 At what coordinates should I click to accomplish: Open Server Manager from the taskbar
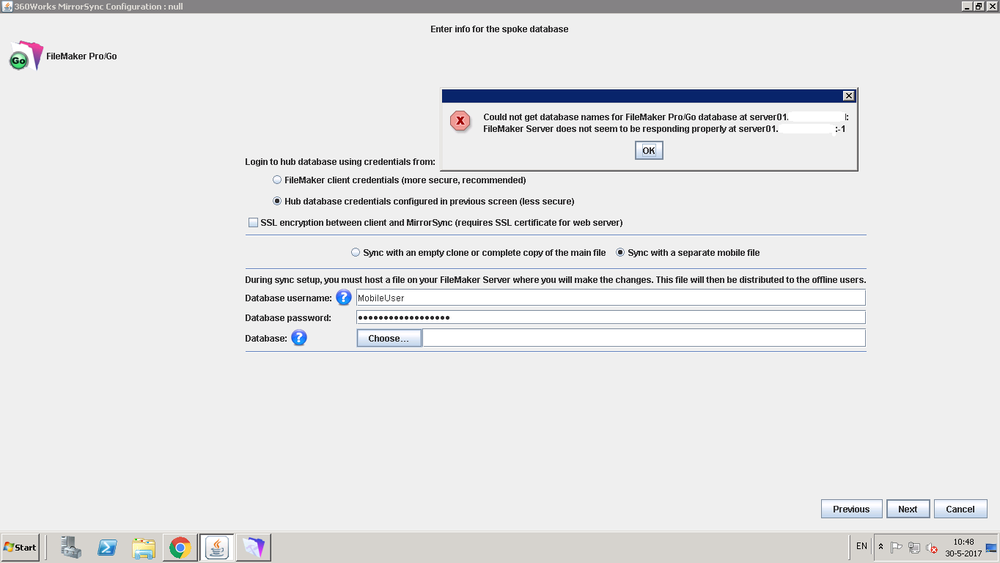pyautogui.click(x=70, y=547)
